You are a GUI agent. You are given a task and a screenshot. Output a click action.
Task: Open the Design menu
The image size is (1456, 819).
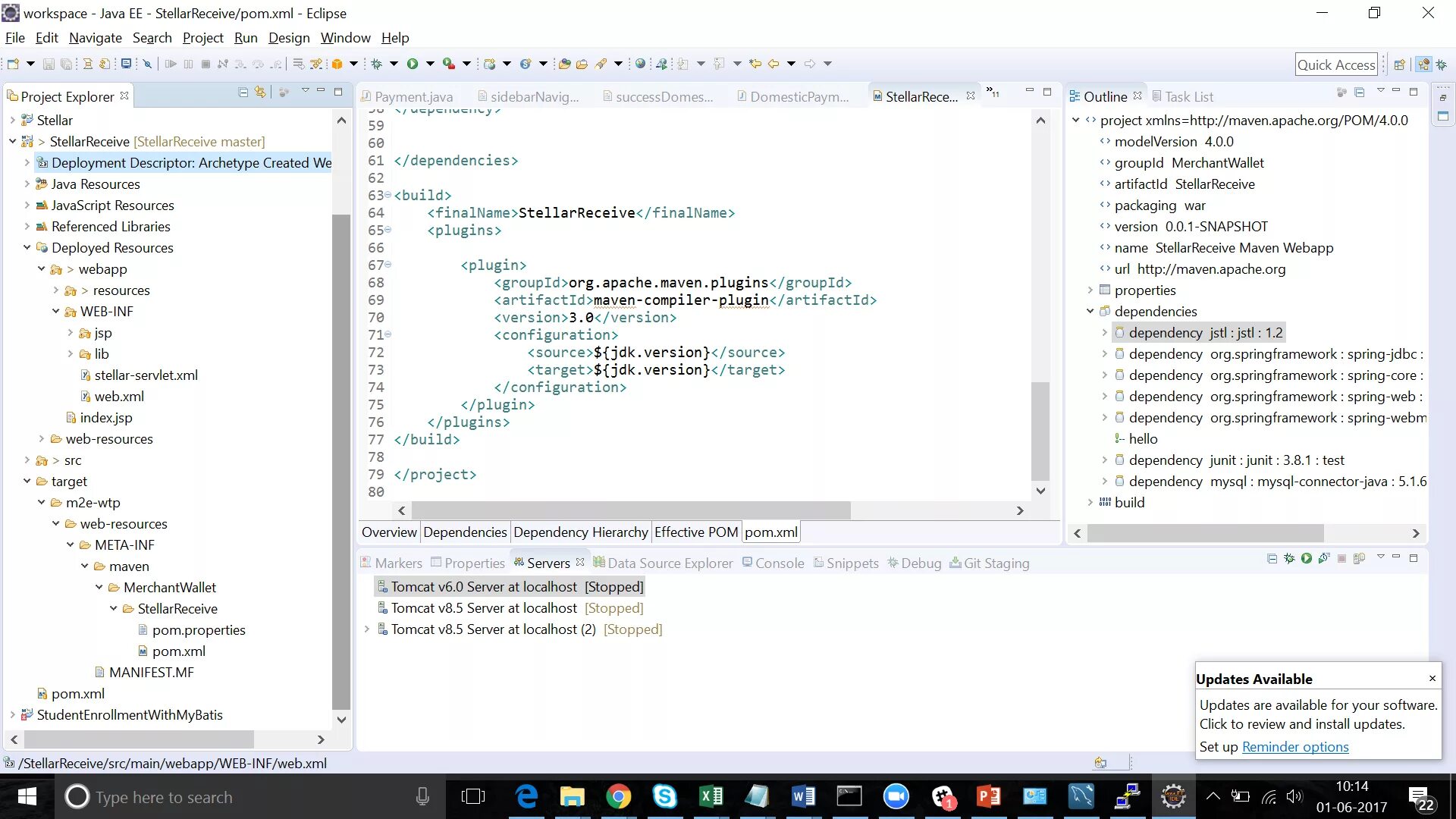click(x=289, y=37)
